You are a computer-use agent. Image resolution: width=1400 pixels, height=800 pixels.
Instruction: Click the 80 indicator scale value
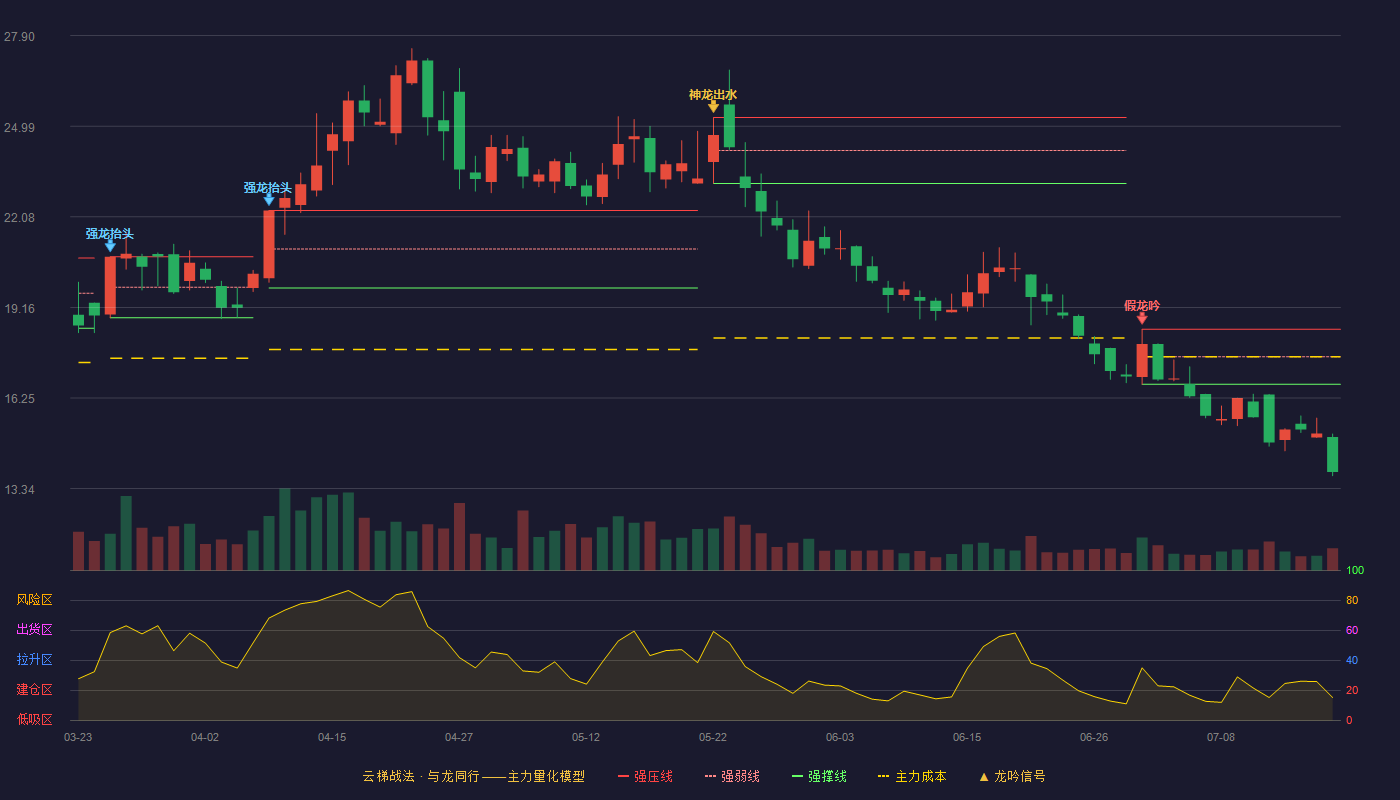[x=1352, y=601]
